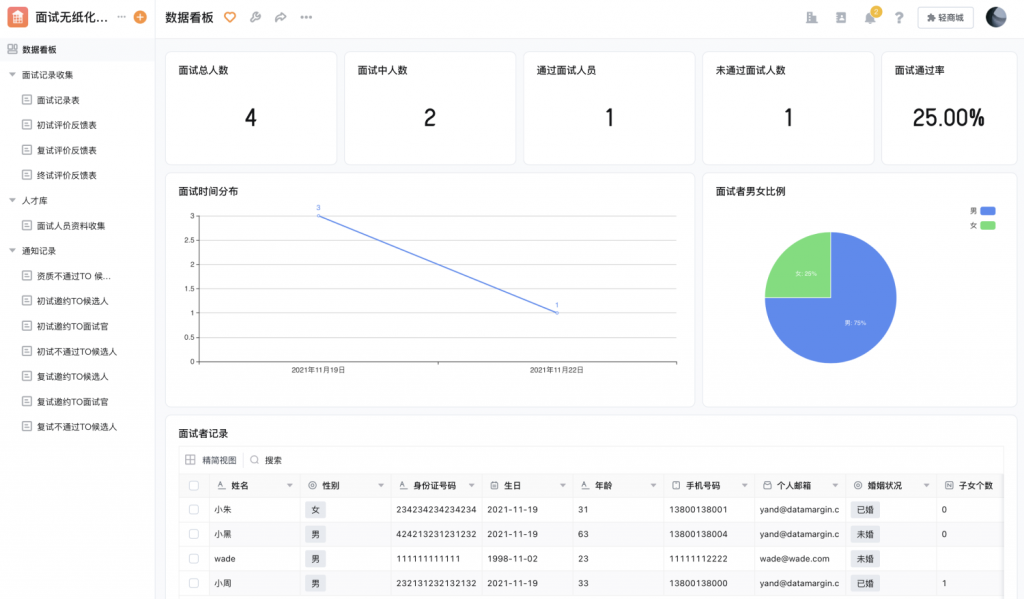Select 初试邀约TO面试官 in sidebar
1024x599 pixels.
click(x=72, y=326)
